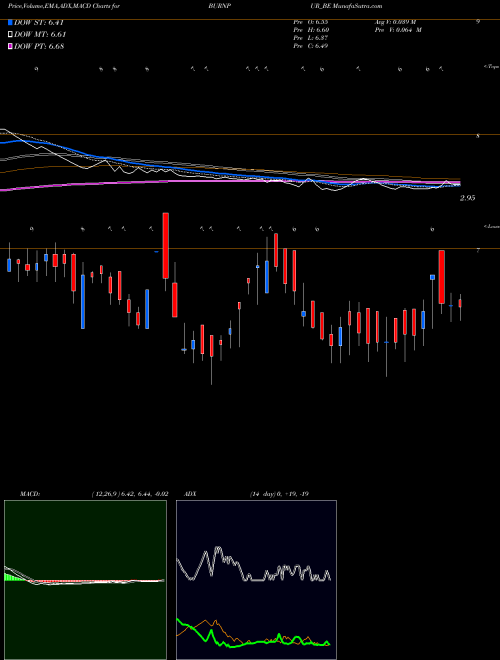Viewport: 500px width, 660px height.
Task: Click the white DOW MT legend swatch
Action: pyautogui.click(x=11, y=35)
